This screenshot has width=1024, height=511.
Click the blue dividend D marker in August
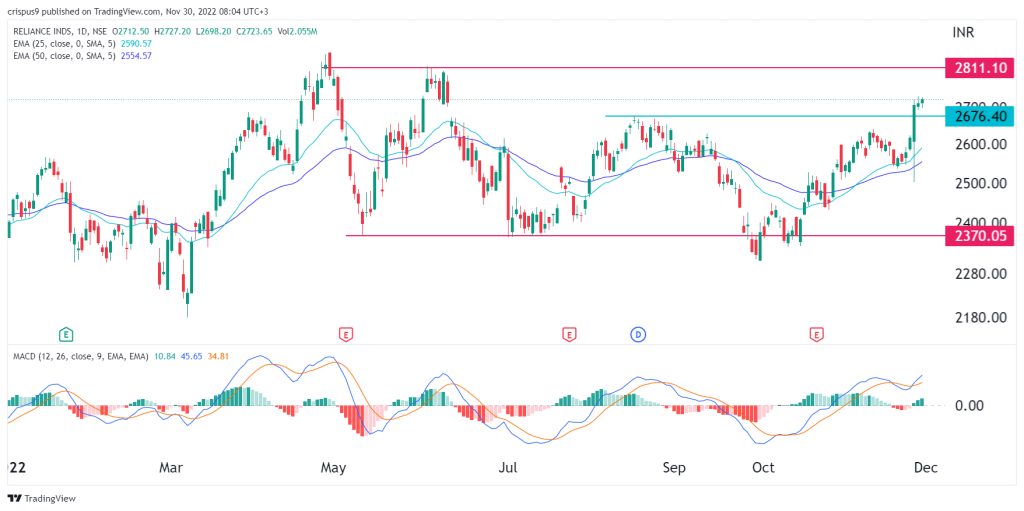click(638, 335)
